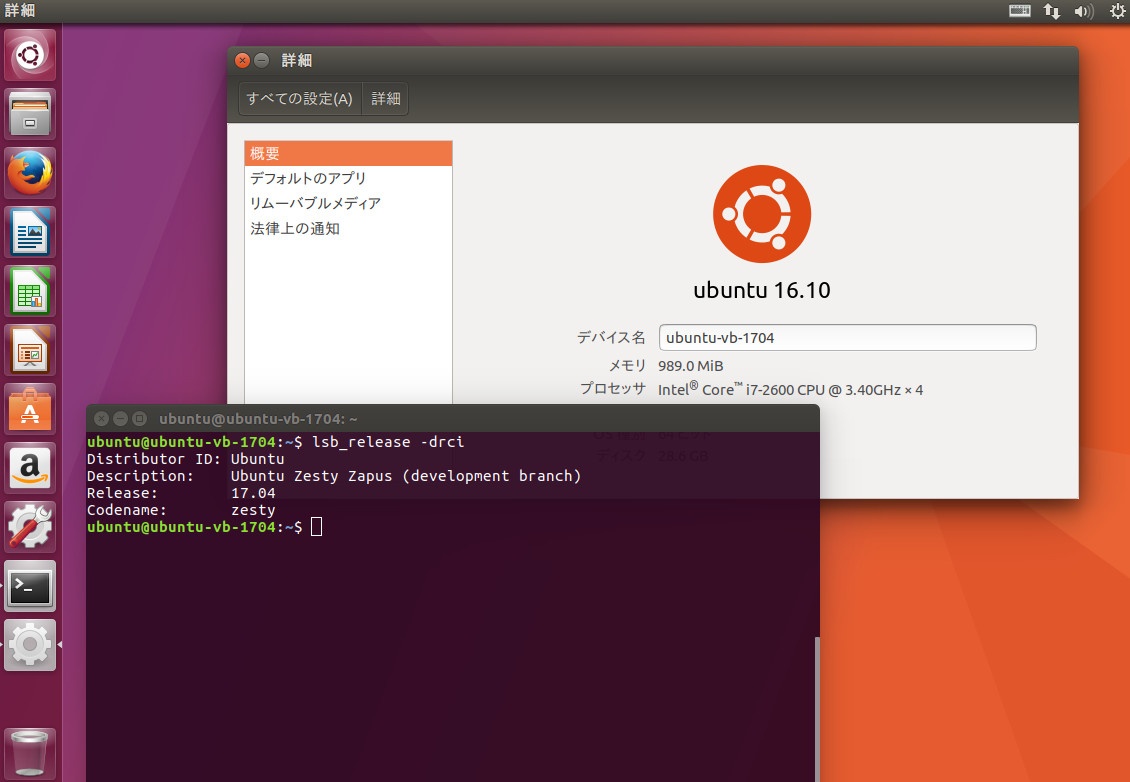Open the Ubuntu Dash home button
Screen dimensions: 1130x782
point(30,54)
